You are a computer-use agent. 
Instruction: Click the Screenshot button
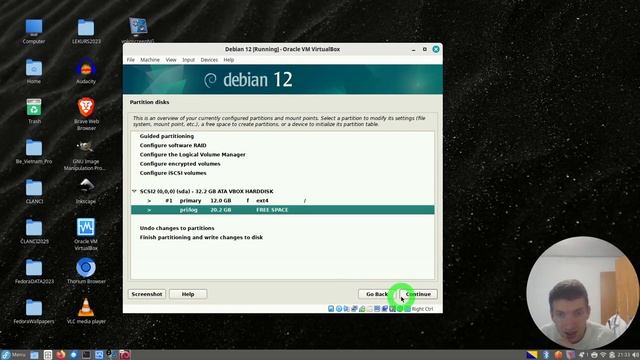[147, 294]
